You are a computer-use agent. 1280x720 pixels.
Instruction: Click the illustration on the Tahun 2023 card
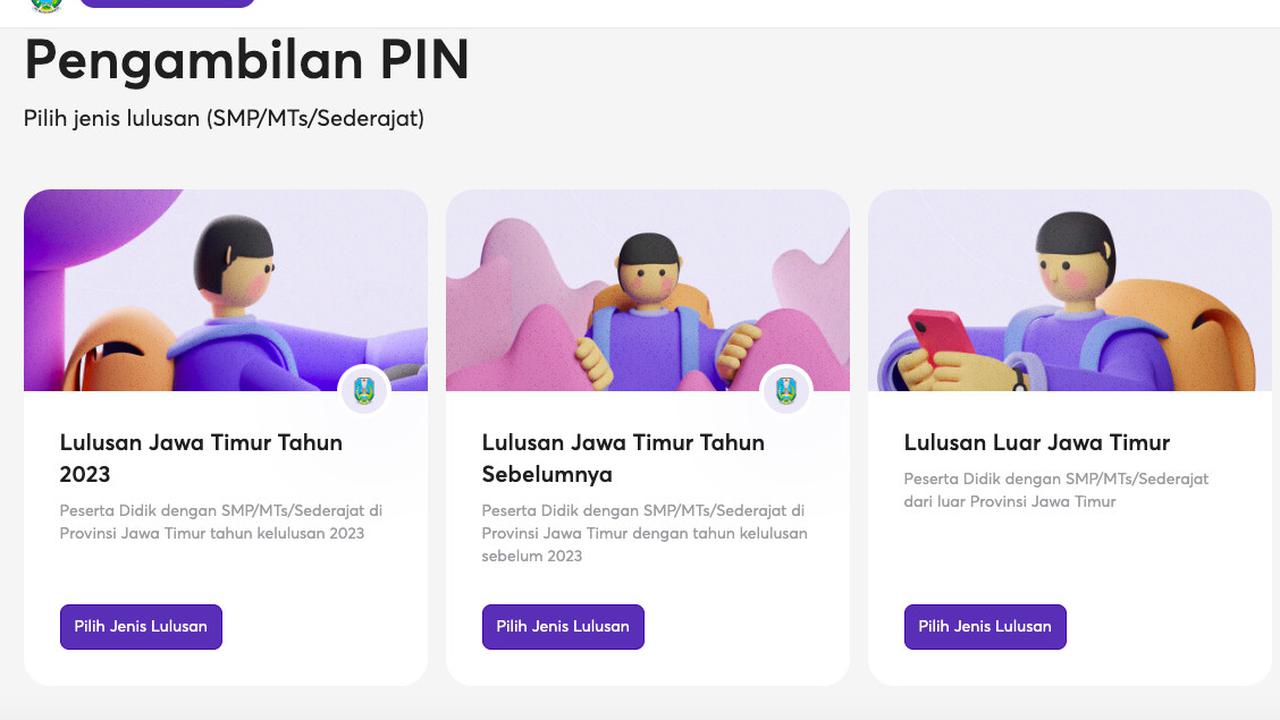coord(225,290)
